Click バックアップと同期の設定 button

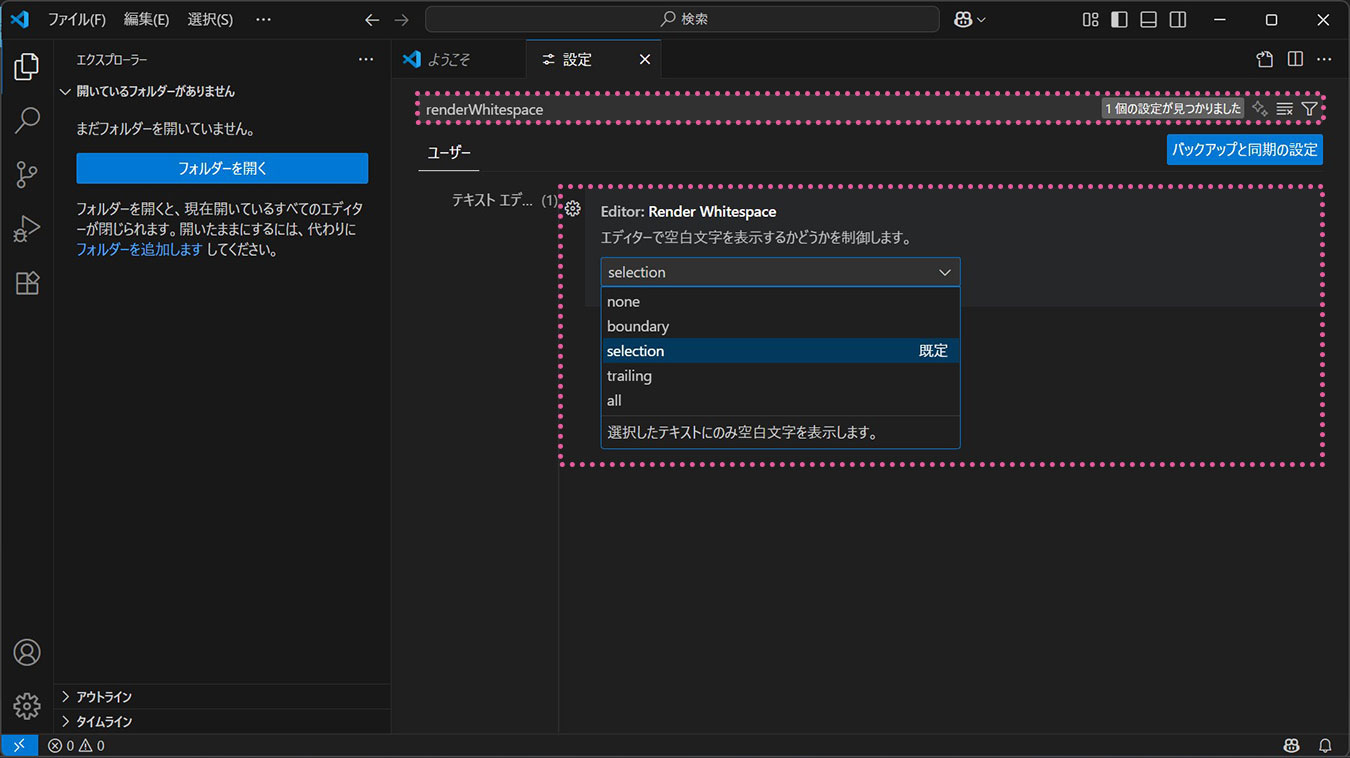tap(1245, 150)
